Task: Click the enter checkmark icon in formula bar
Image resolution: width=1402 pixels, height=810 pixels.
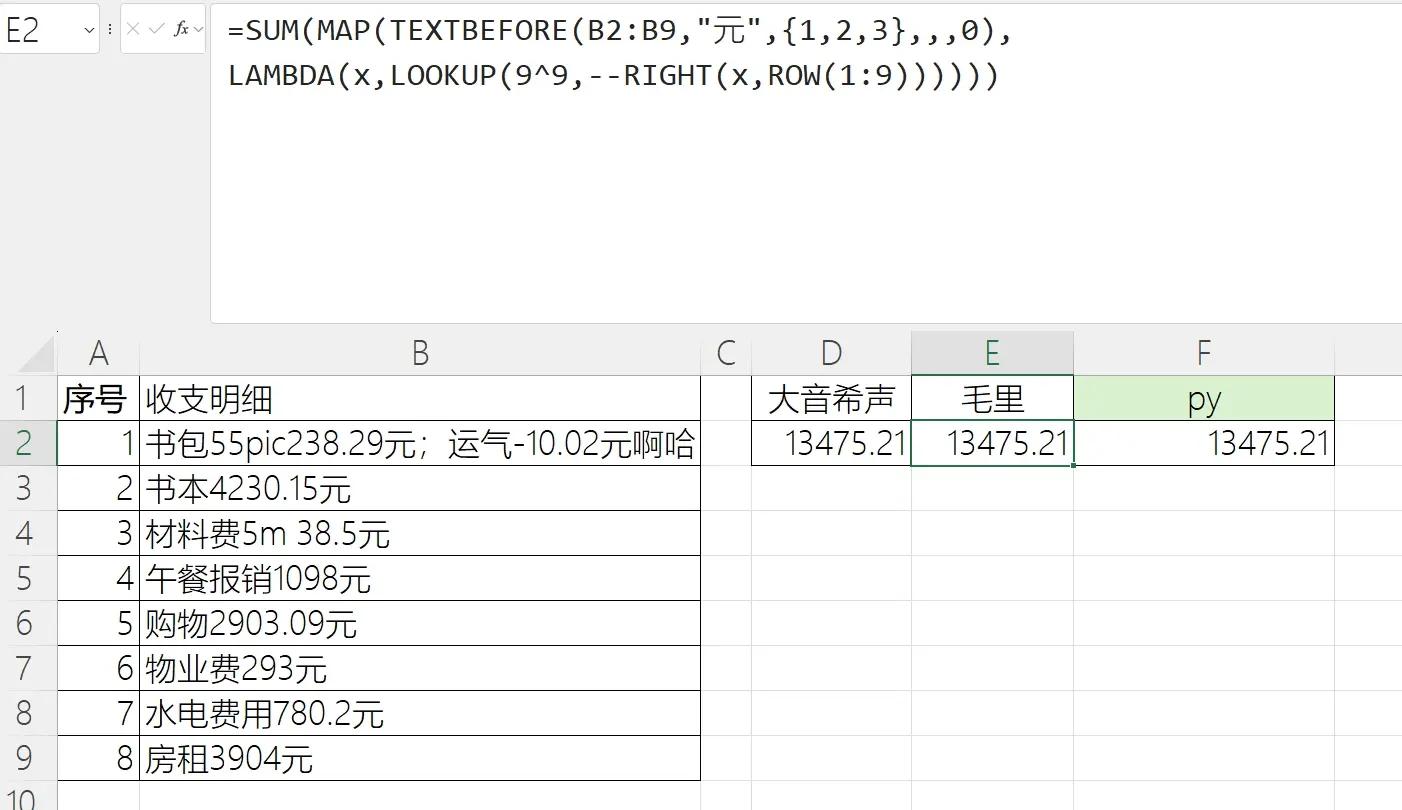Action: [x=156, y=29]
